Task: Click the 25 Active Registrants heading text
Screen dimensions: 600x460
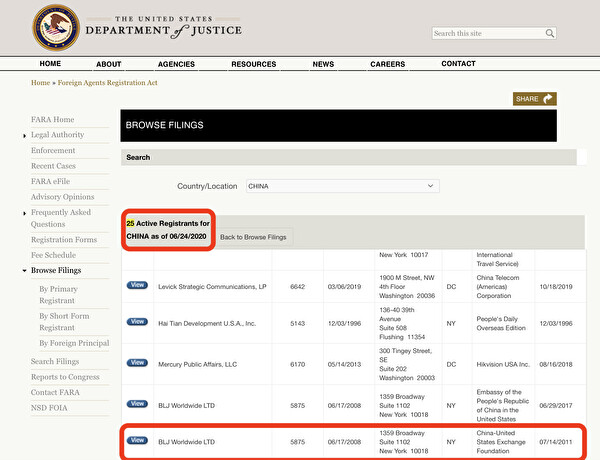Action: click(168, 230)
